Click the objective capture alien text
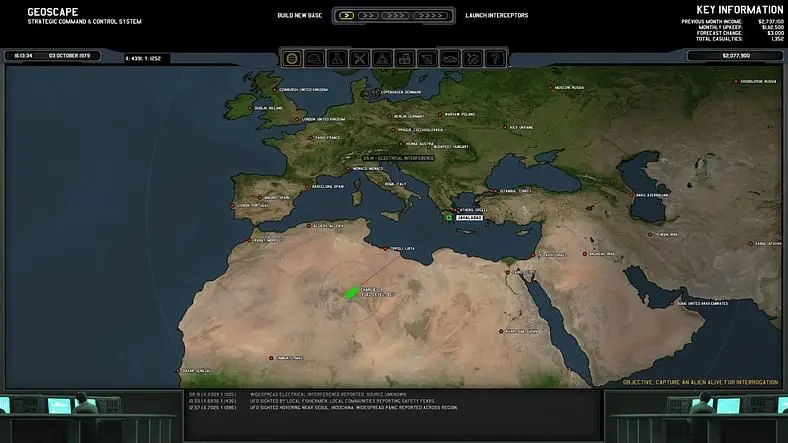 (x=701, y=382)
